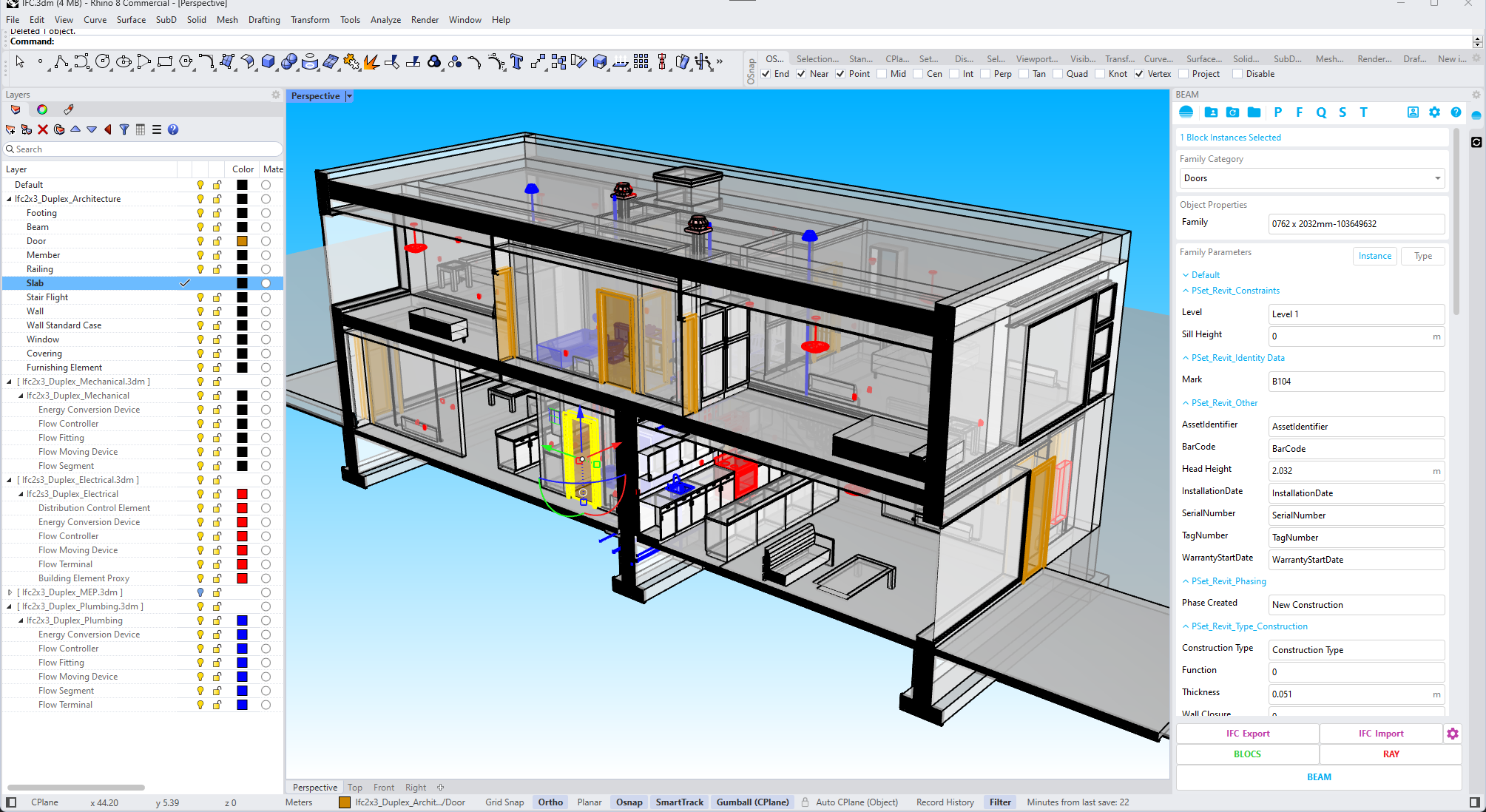The height and width of the screenshot is (812, 1486).
Task: Click the new layer icon in Layers panel
Action: (x=10, y=129)
